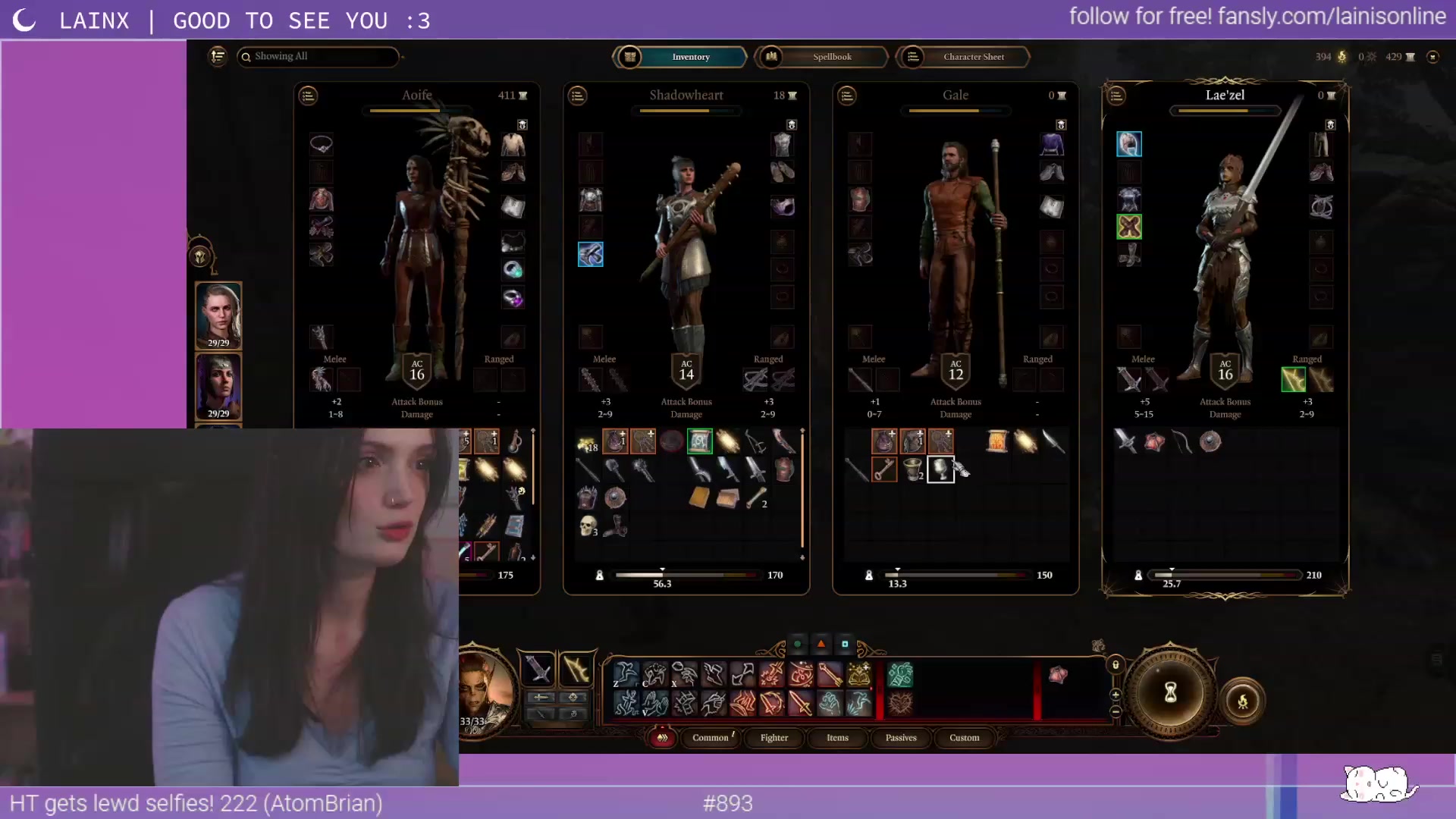Click the sword in Lae'zel's inventory
The image size is (1456, 819).
[1125, 441]
